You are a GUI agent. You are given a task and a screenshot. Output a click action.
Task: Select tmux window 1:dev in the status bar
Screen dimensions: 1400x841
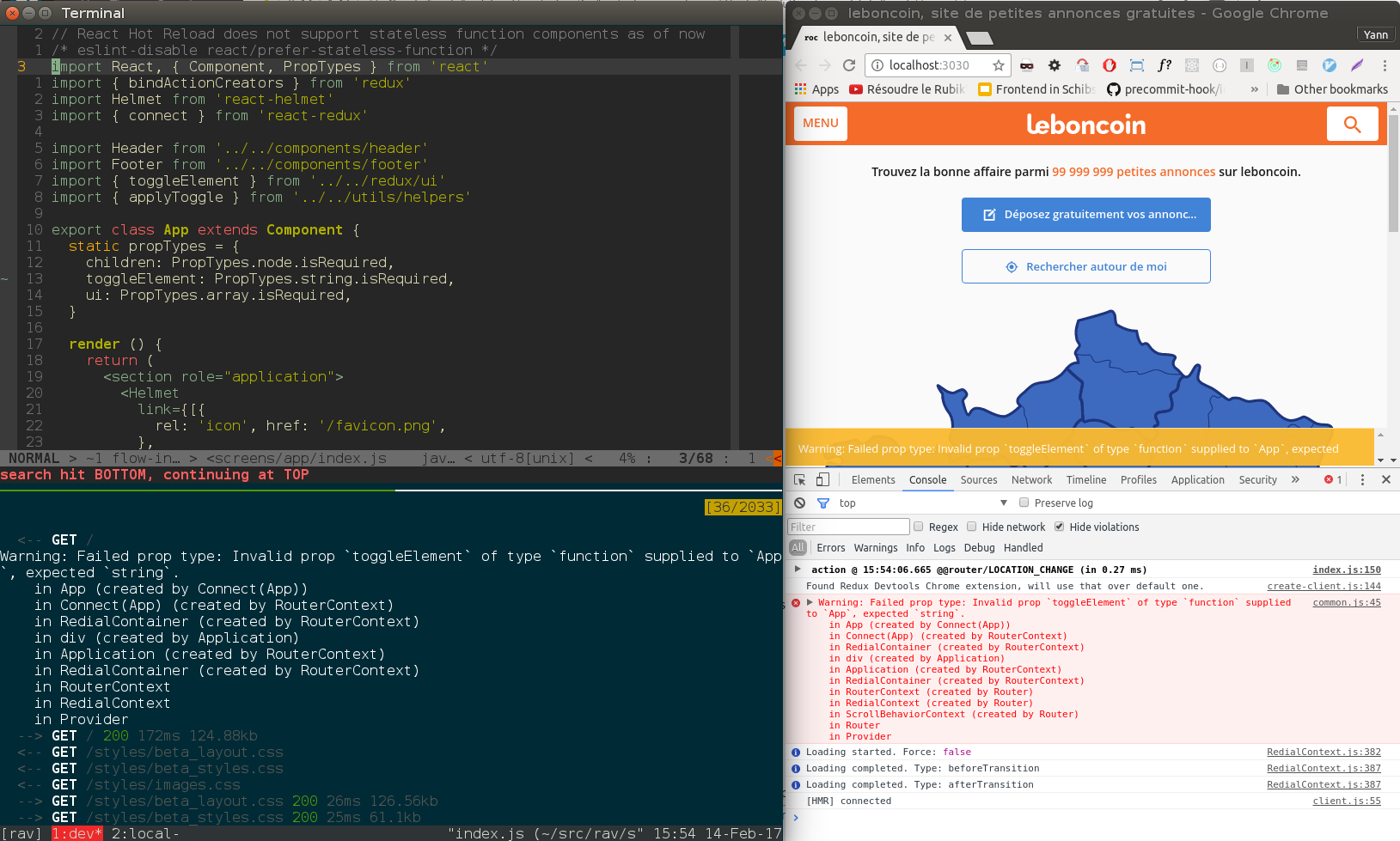pos(76,833)
